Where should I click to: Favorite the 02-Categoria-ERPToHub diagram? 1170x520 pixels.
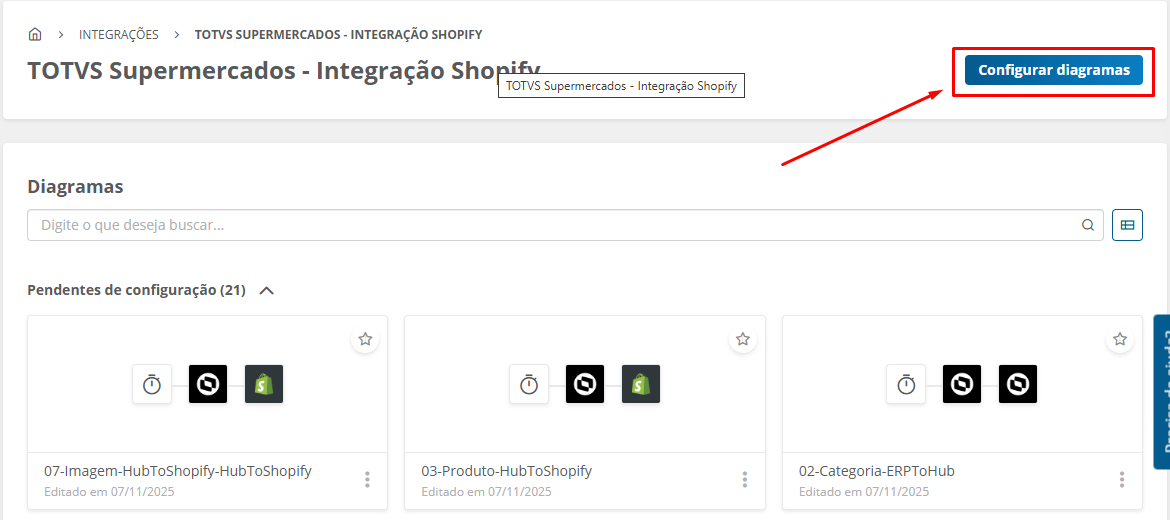click(x=1120, y=339)
